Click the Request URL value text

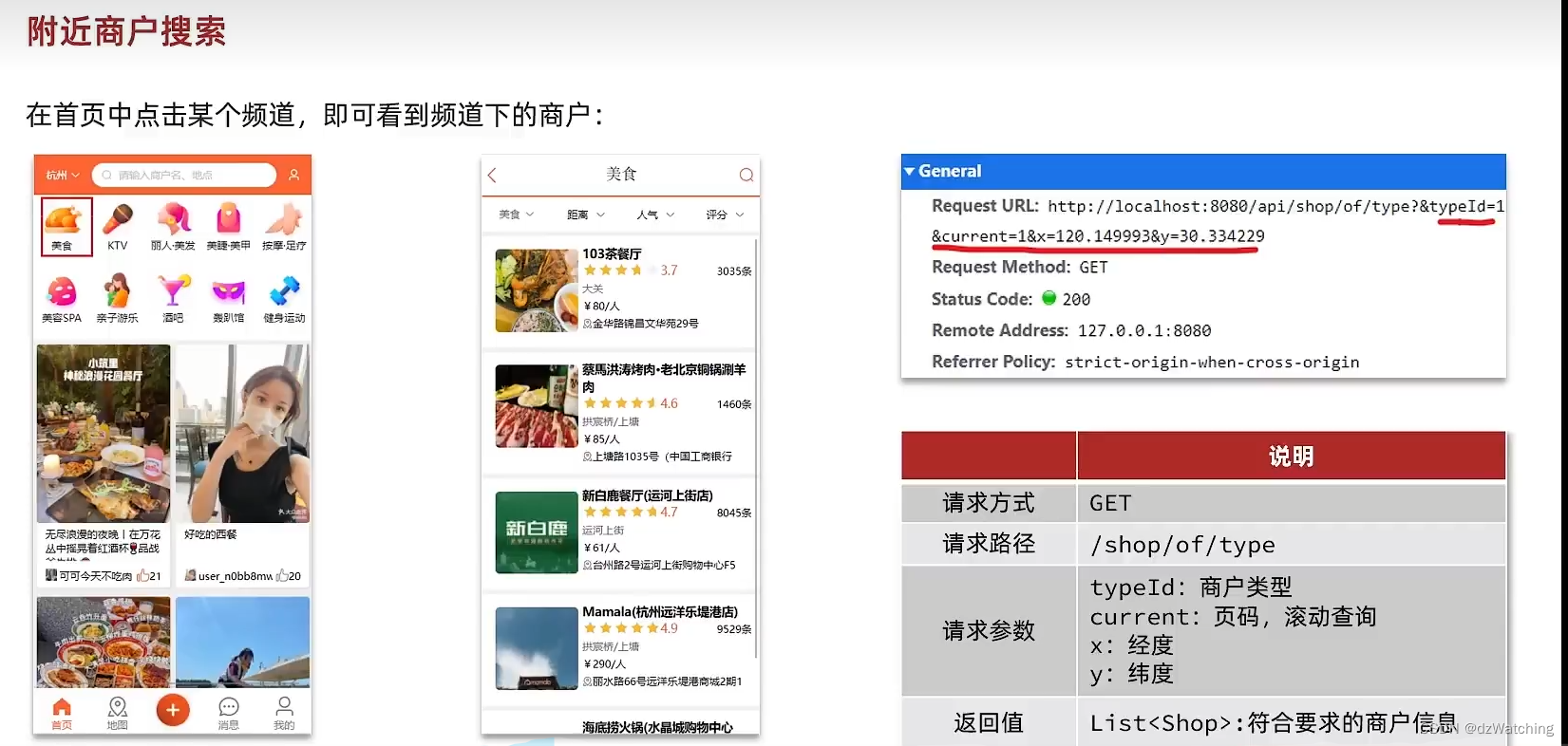click(x=1218, y=221)
